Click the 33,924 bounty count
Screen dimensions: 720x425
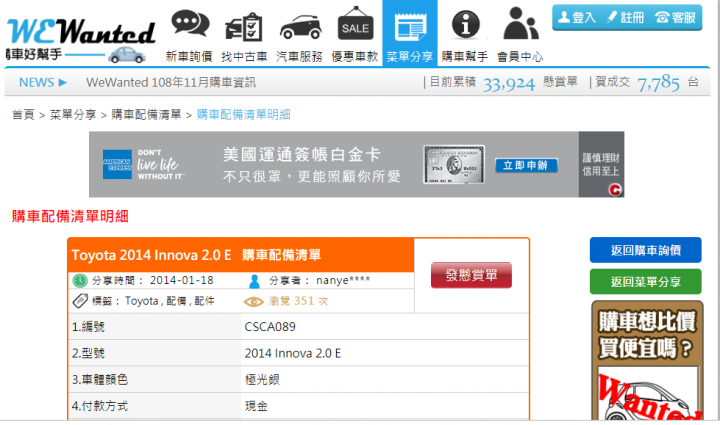[509, 84]
